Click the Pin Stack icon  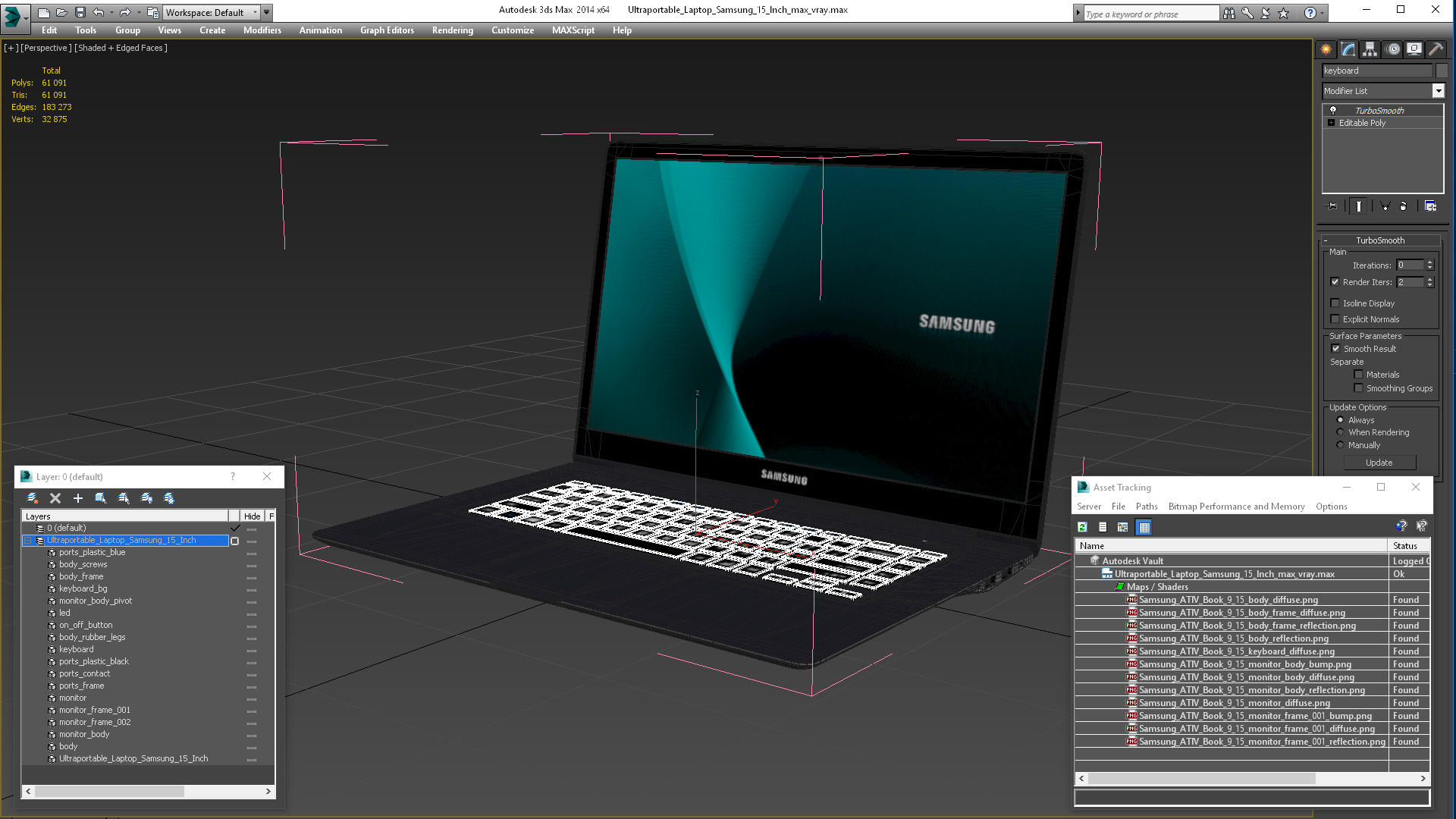[x=1332, y=206]
